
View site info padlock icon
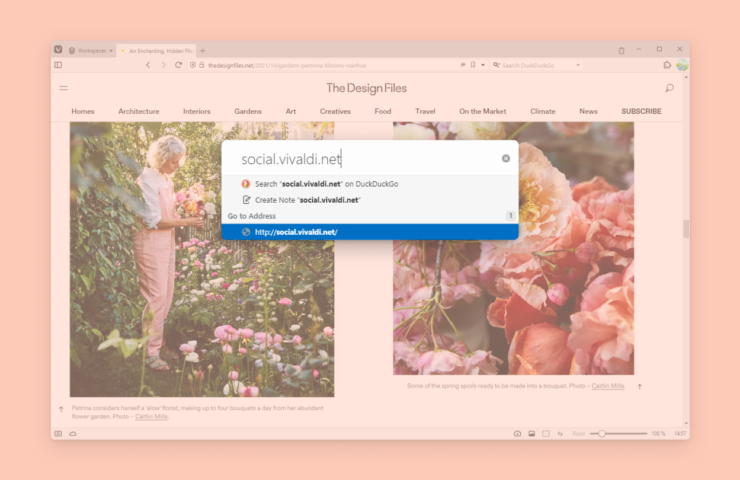pyautogui.click(x=202, y=65)
